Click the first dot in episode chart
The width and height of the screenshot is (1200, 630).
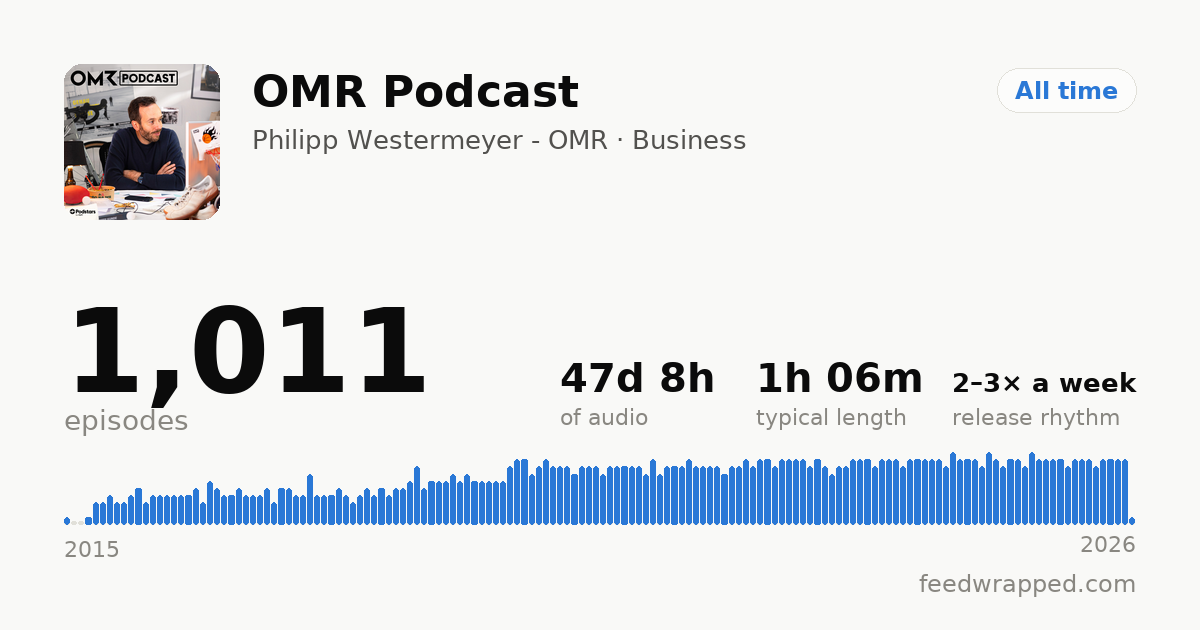point(67,521)
